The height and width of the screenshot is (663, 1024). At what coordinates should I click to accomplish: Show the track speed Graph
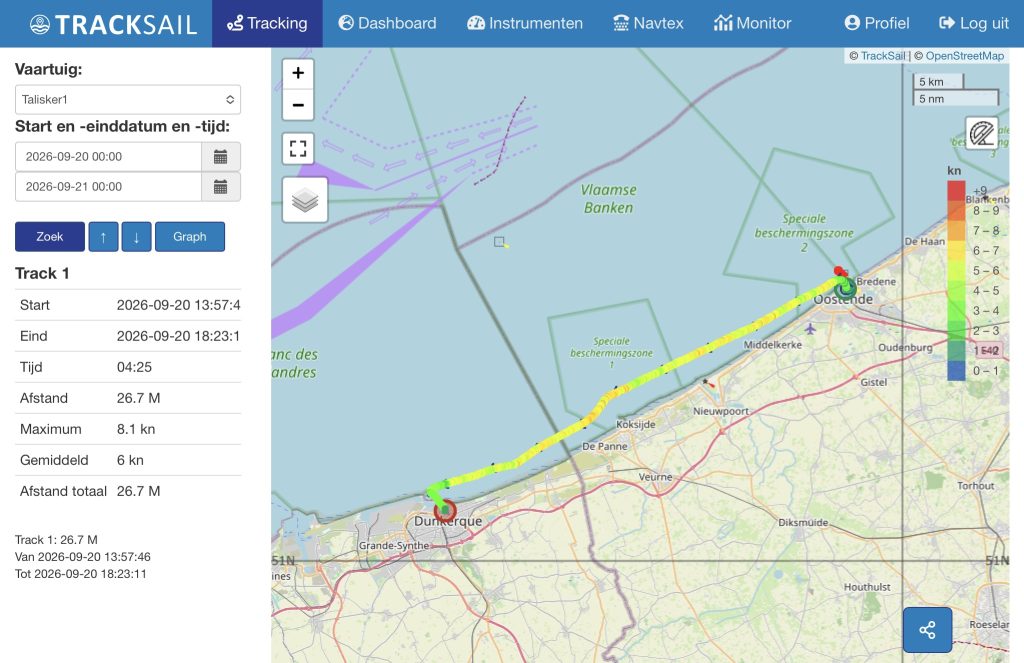(190, 236)
